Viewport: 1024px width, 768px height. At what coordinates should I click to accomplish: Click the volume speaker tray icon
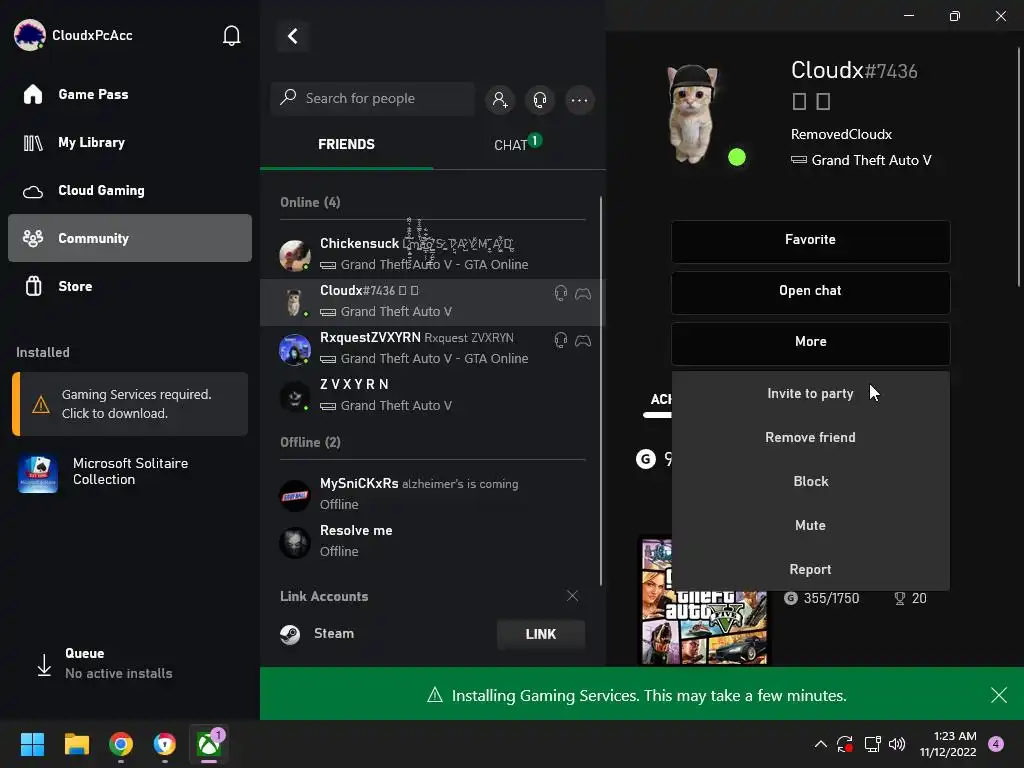click(x=897, y=744)
